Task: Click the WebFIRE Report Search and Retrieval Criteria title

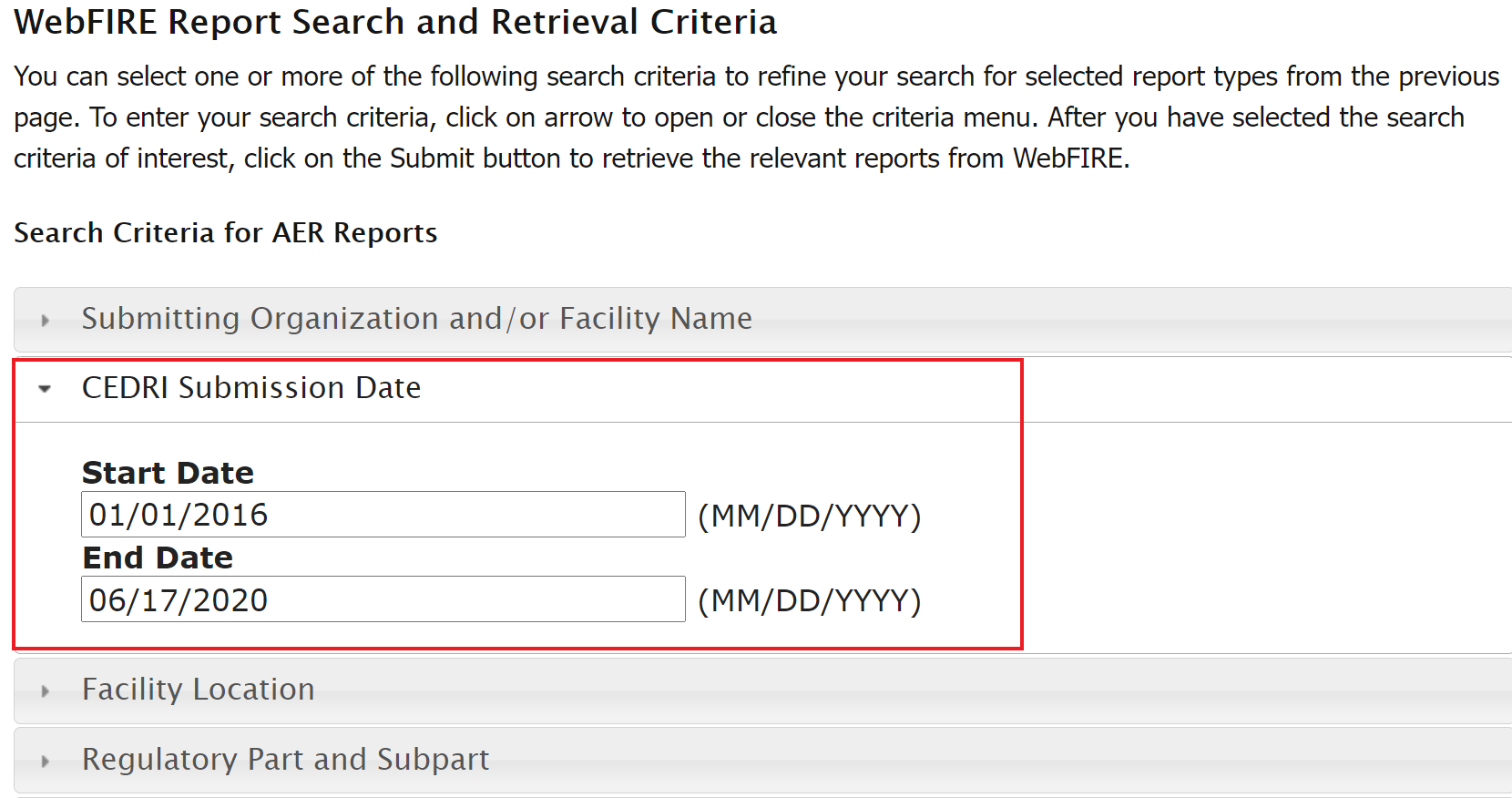Action: point(395,22)
